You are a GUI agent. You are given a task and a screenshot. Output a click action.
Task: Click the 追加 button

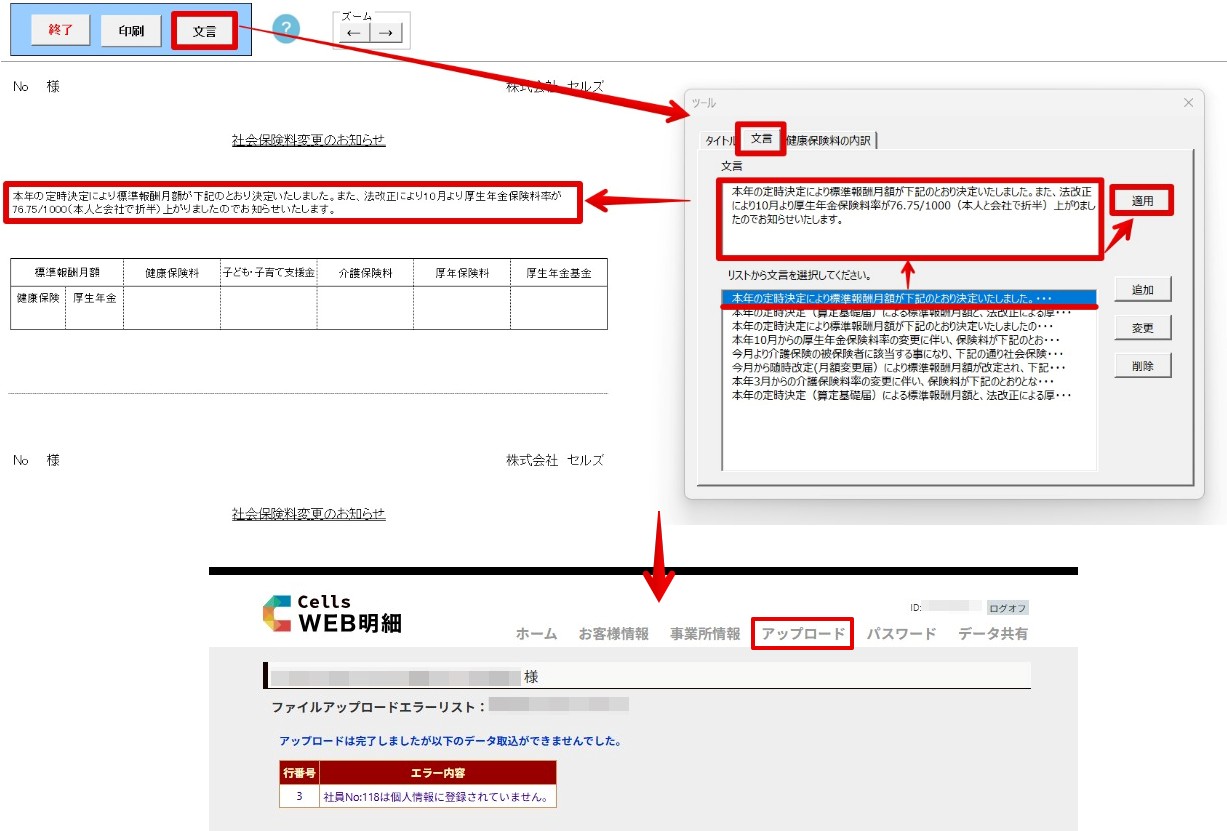click(x=1142, y=289)
